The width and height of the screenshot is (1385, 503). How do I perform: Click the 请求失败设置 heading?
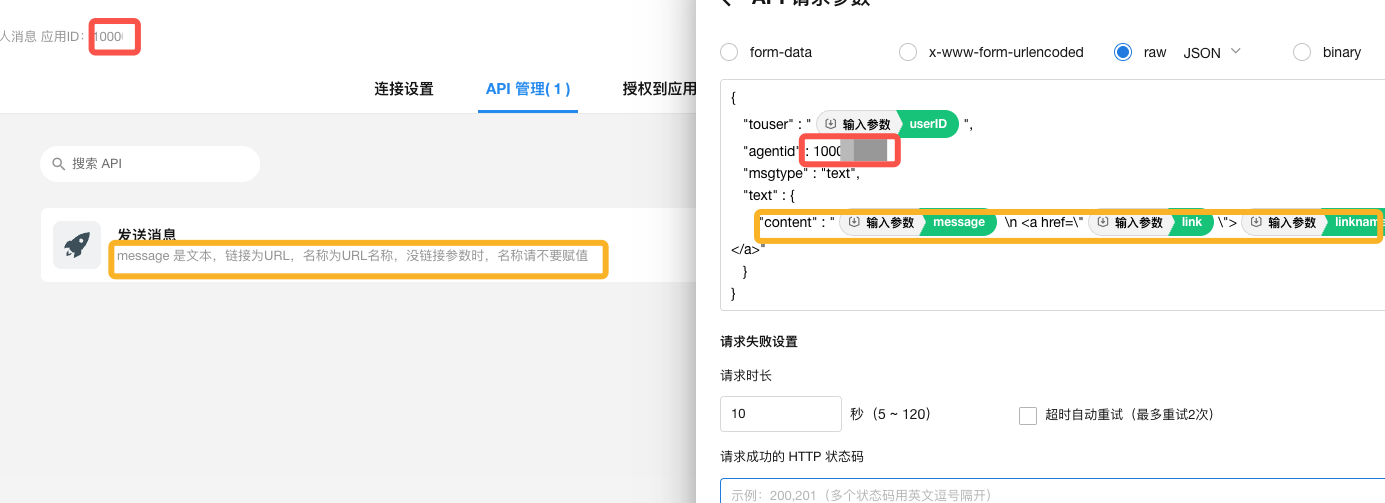tap(759, 342)
